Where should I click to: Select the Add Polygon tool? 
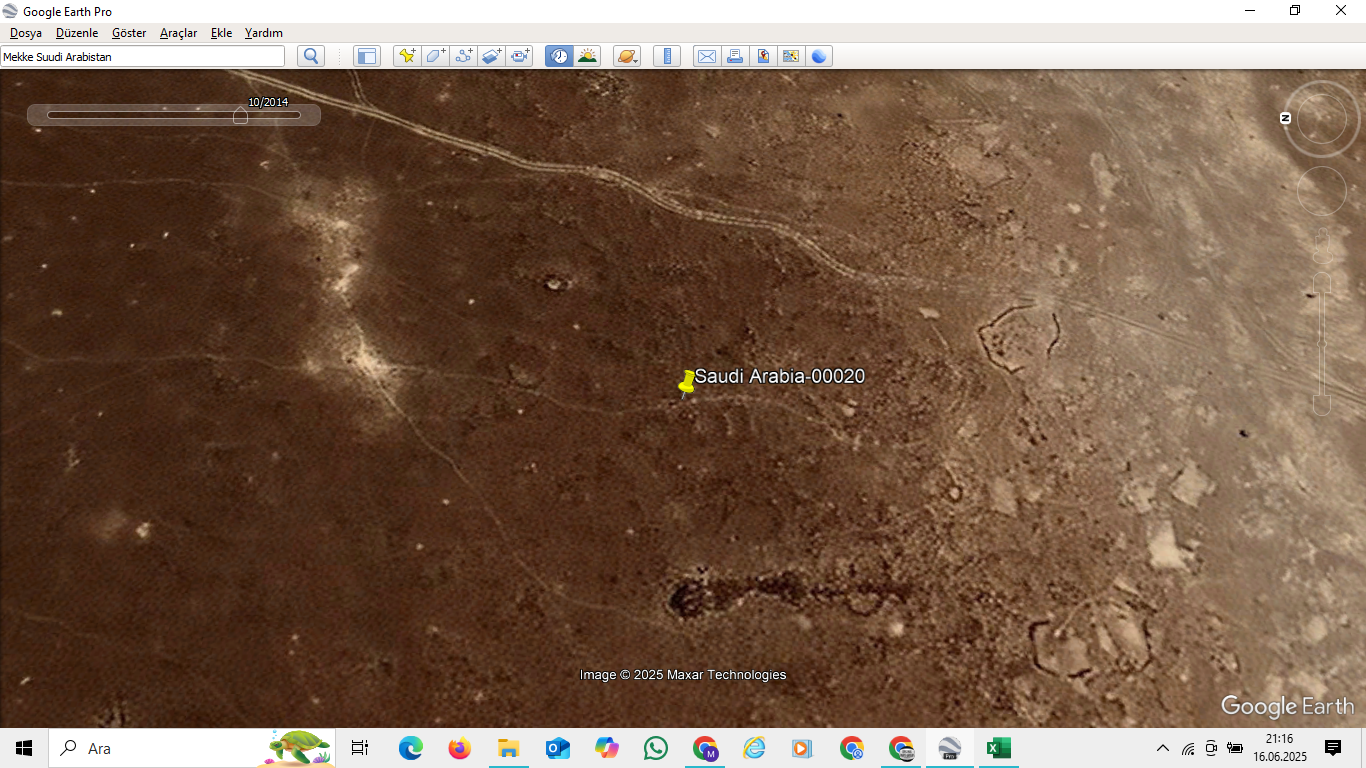[x=435, y=56]
